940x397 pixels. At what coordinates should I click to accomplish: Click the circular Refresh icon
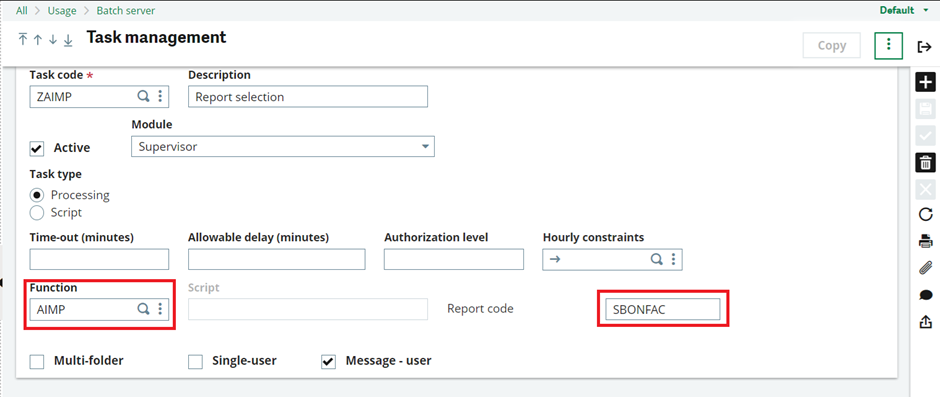pyautogui.click(x=926, y=215)
